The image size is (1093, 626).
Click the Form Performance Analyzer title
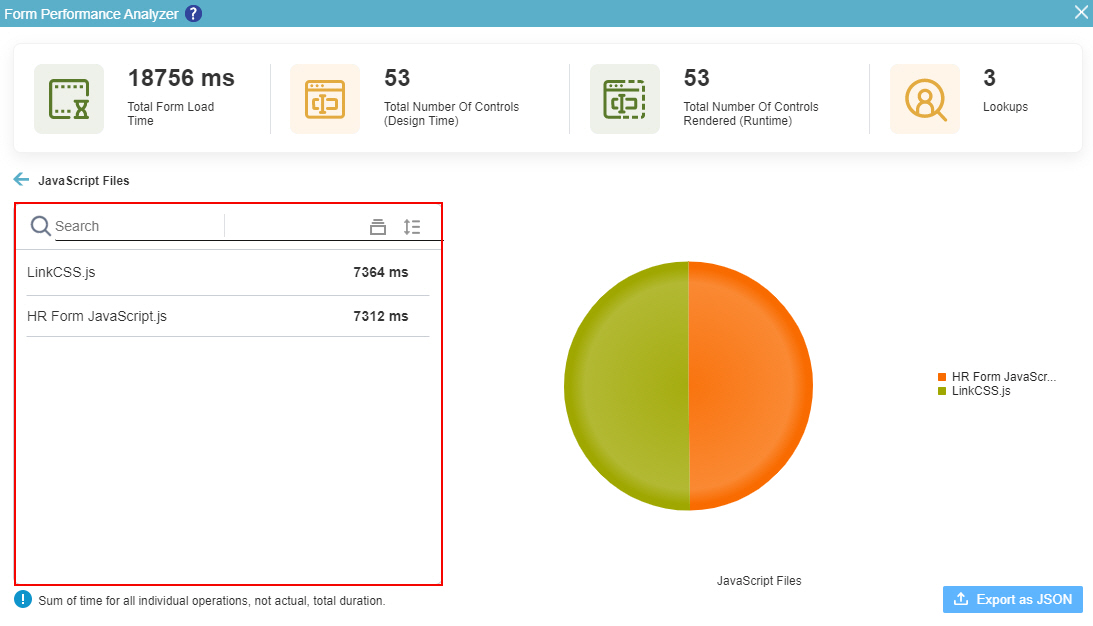pos(91,14)
